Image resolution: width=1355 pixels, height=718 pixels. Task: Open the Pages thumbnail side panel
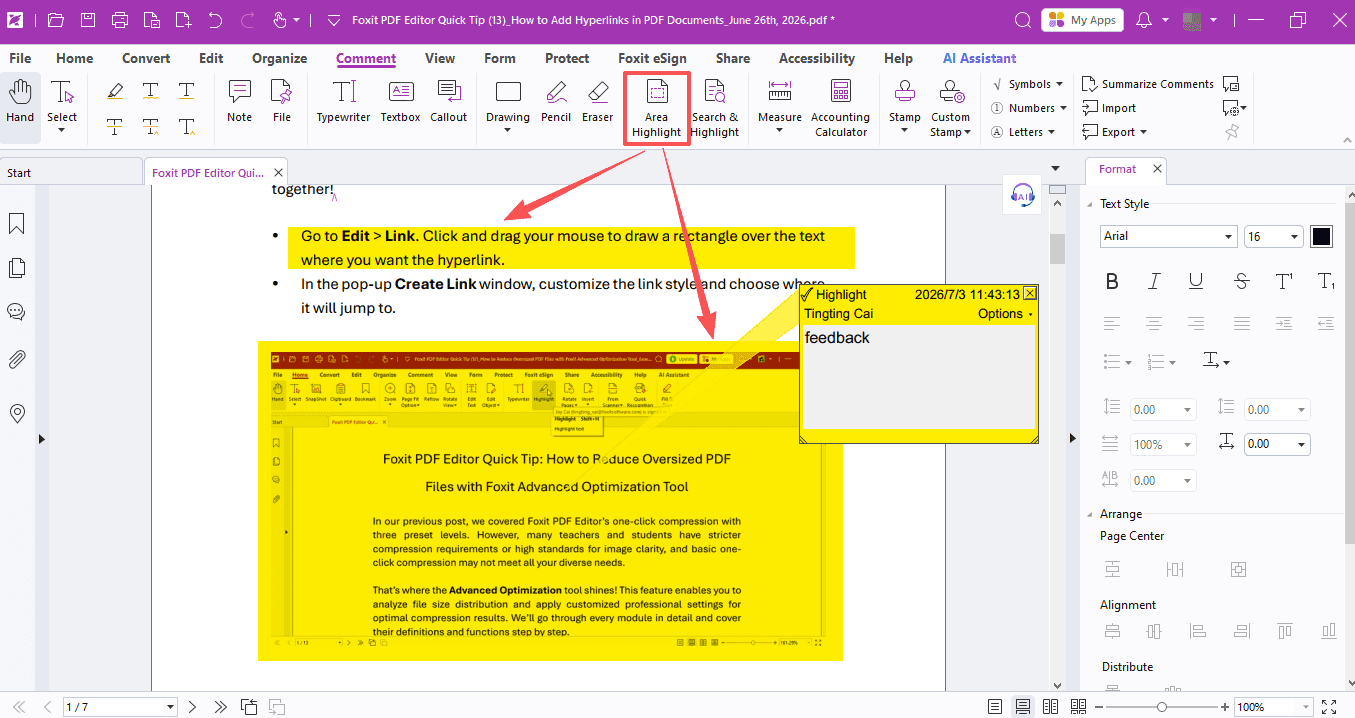coord(16,268)
